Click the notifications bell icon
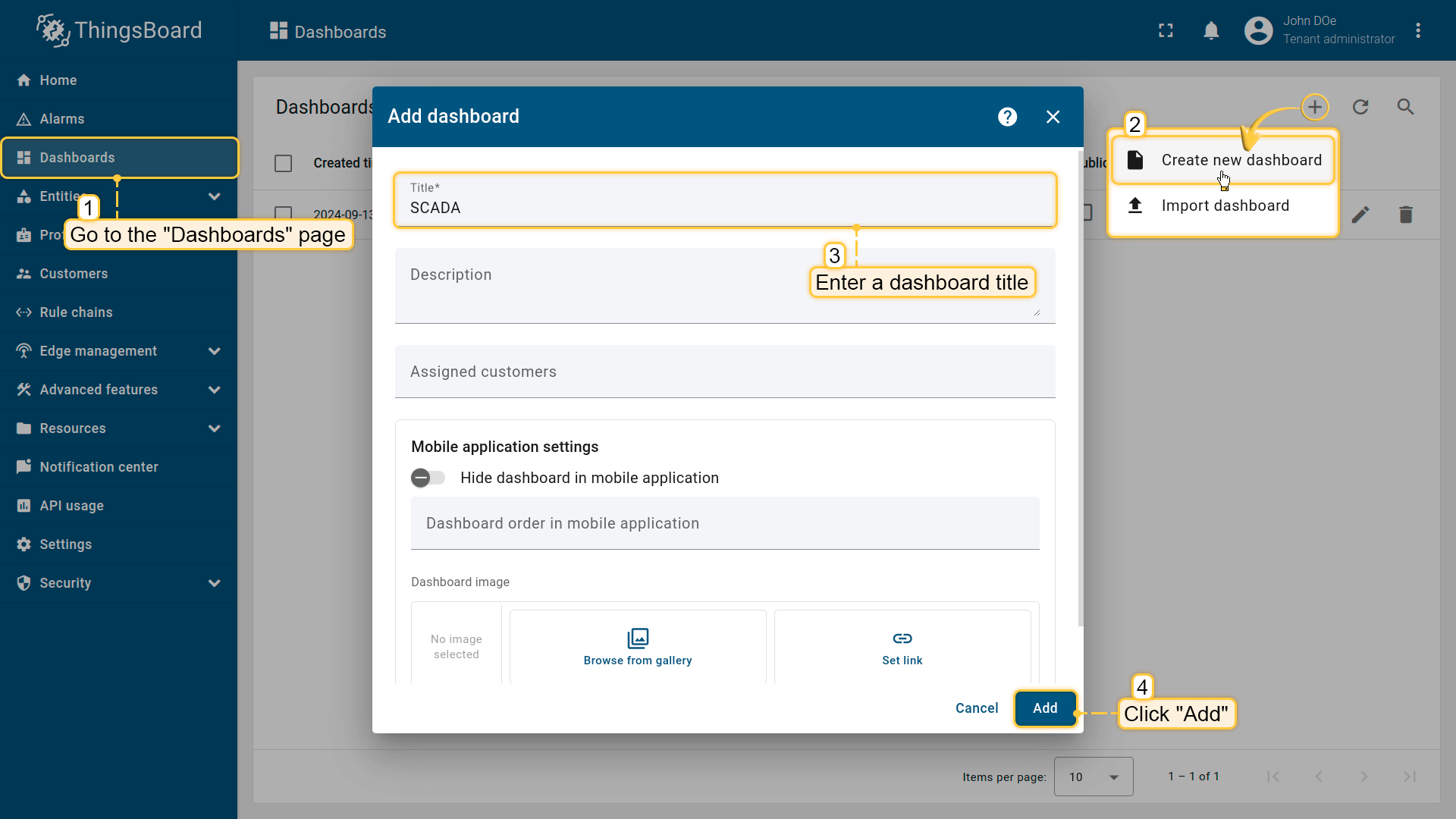 1211,31
